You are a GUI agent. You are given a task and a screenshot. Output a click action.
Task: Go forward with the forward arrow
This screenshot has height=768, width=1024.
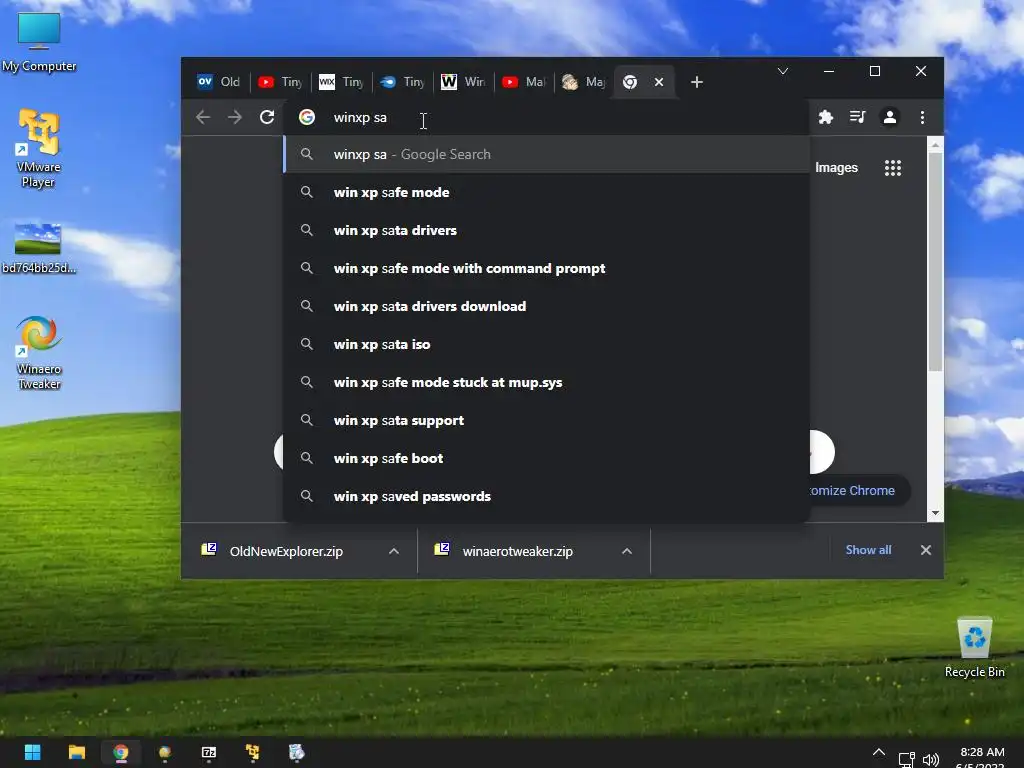tap(234, 118)
